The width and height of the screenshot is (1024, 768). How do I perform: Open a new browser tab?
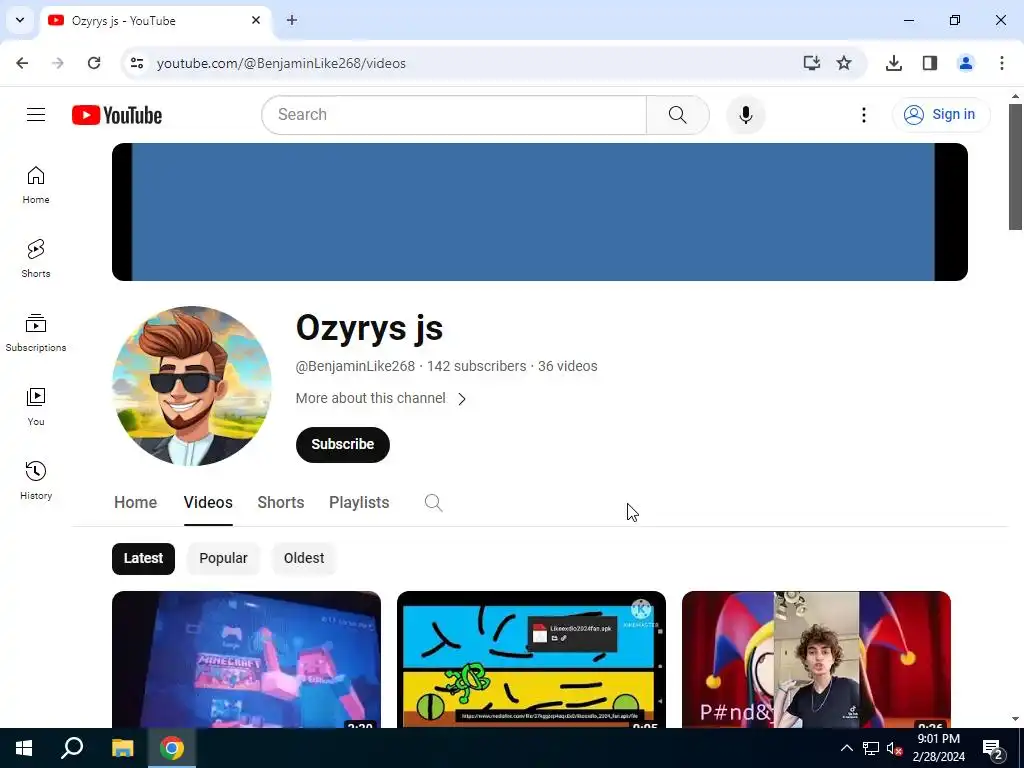[x=292, y=20]
